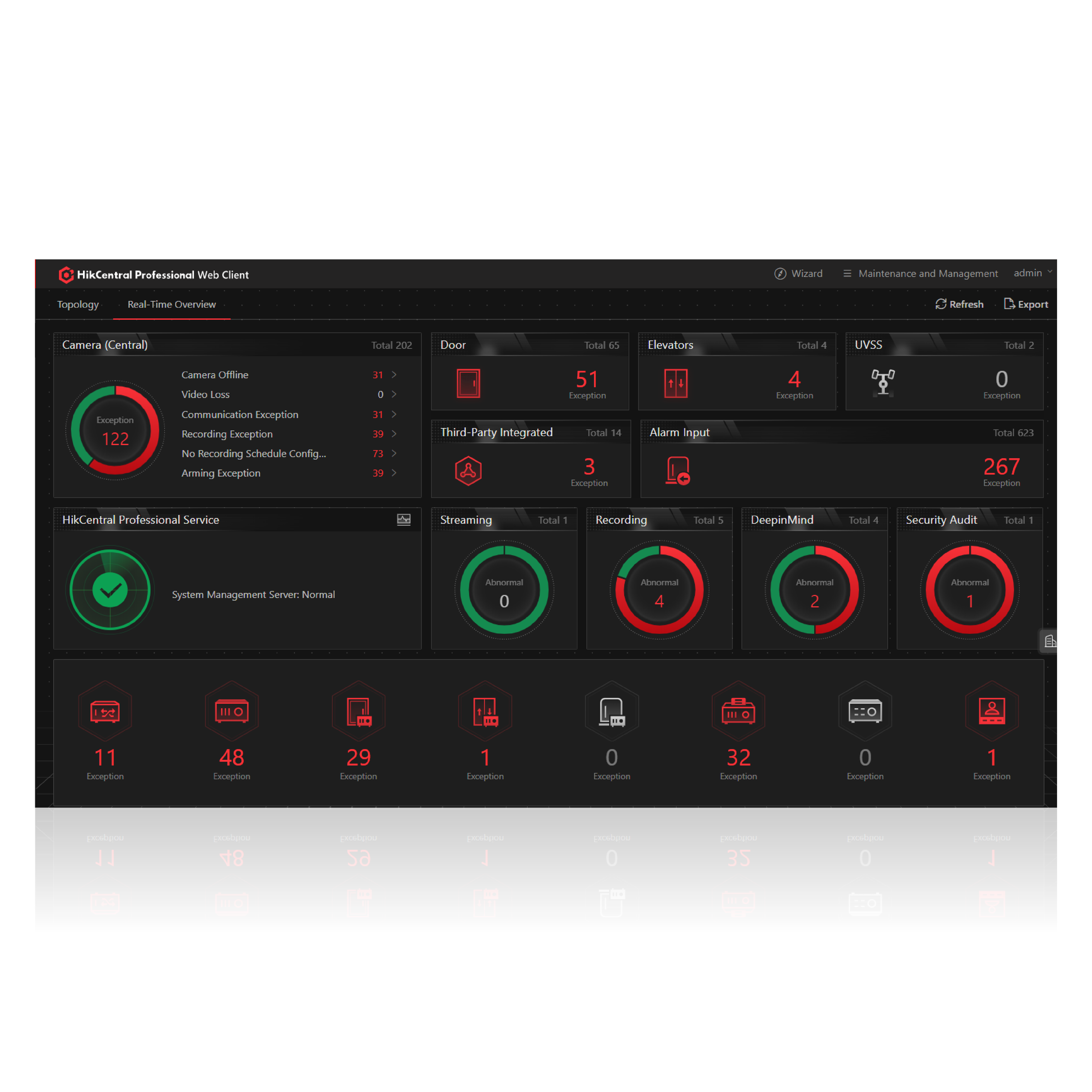Open Camera Offline details via its arrow
The image size is (1092, 1092).
[394, 375]
